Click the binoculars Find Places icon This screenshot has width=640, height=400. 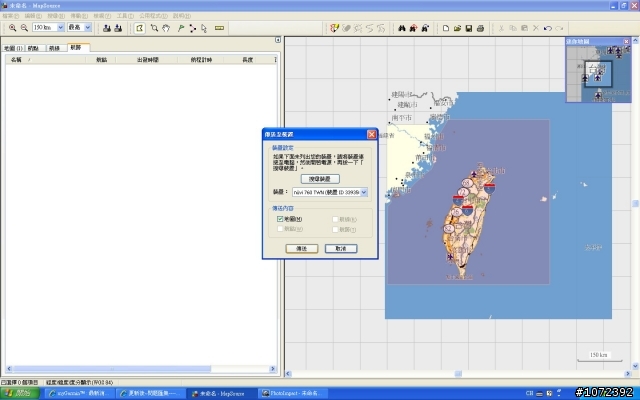coord(402,28)
